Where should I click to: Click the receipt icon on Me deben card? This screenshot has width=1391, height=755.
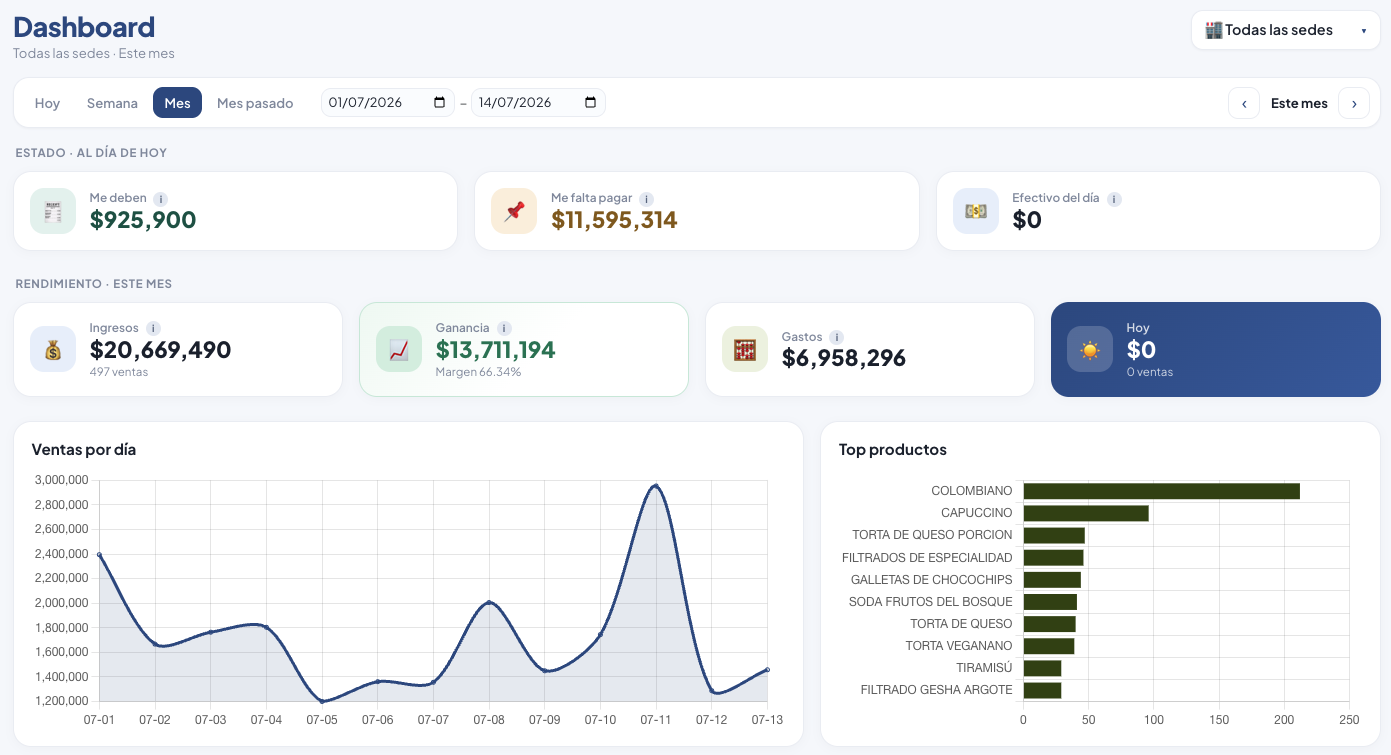click(x=53, y=211)
